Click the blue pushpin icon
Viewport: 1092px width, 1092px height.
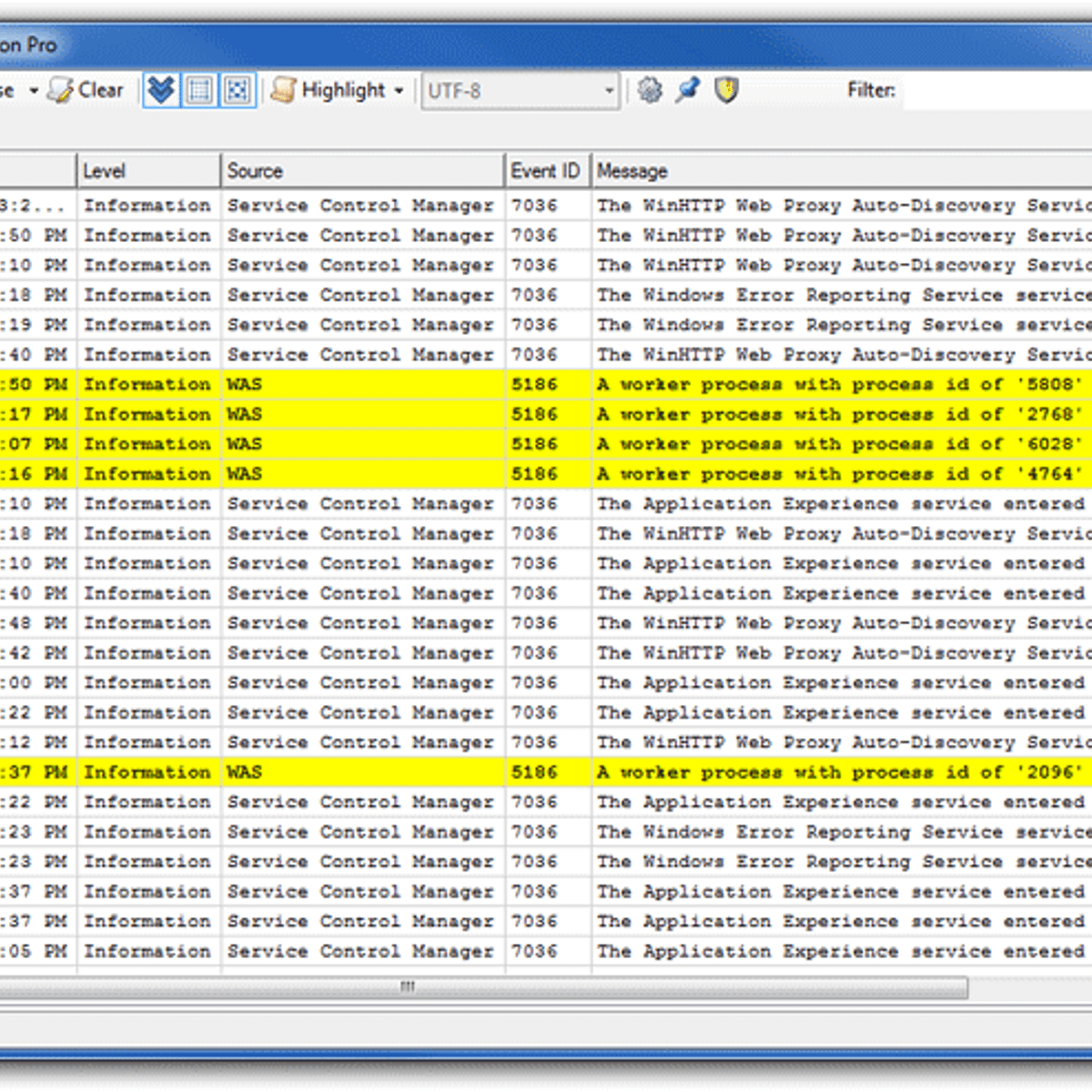688,90
